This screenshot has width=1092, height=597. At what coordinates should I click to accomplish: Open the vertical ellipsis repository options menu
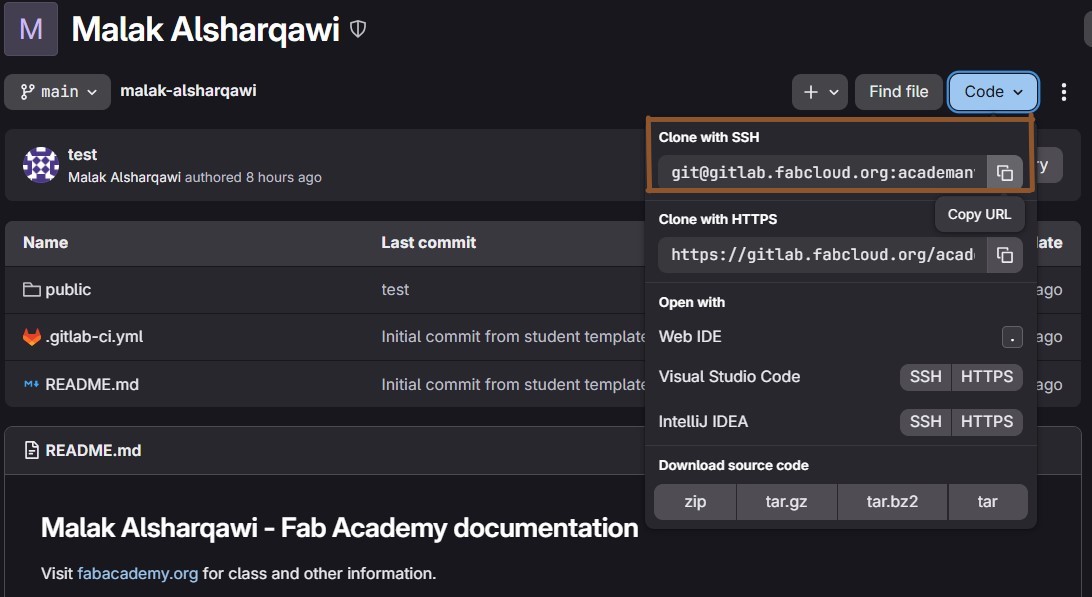pos(1064,91)
